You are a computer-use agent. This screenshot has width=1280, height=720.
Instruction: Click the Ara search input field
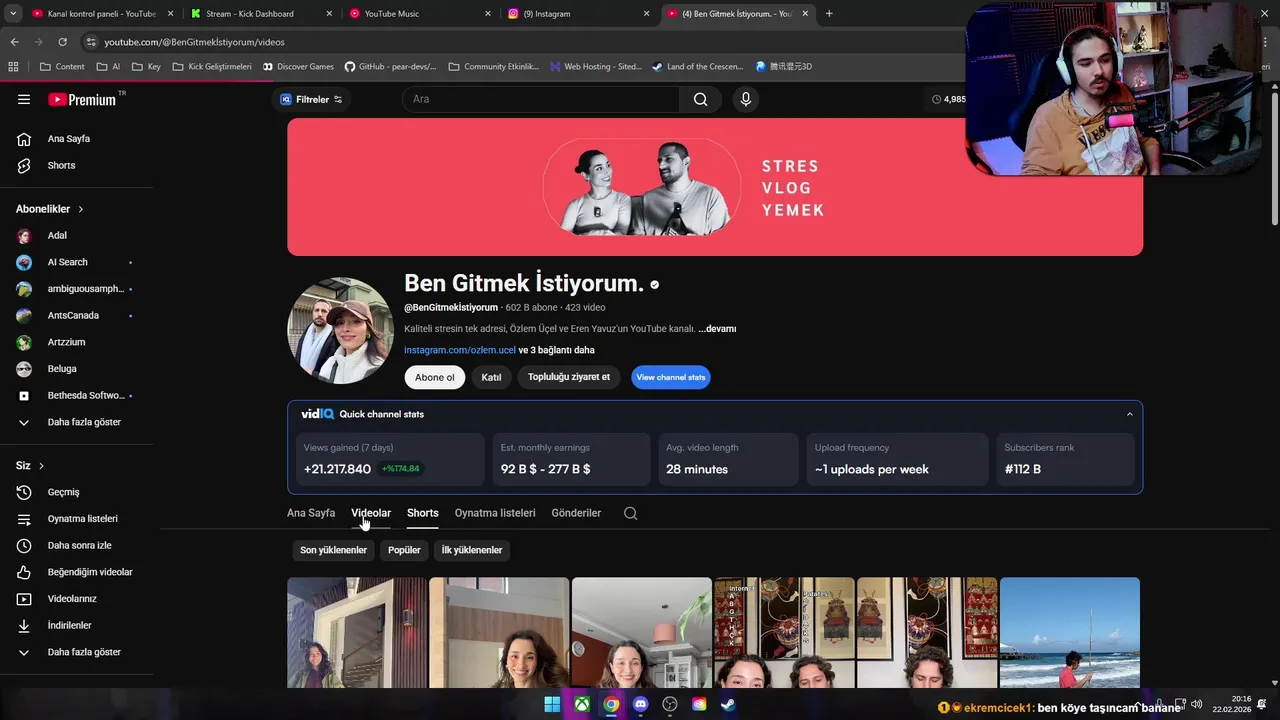pos(541,99)
